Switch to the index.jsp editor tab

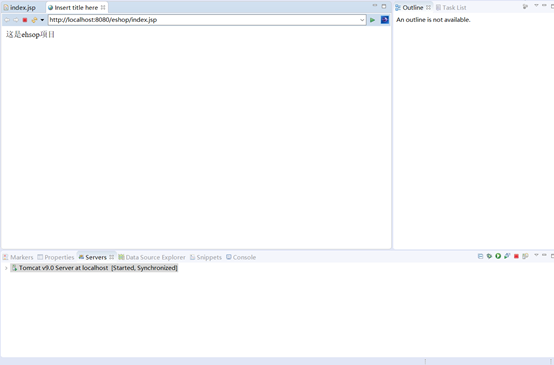[20, 7]
